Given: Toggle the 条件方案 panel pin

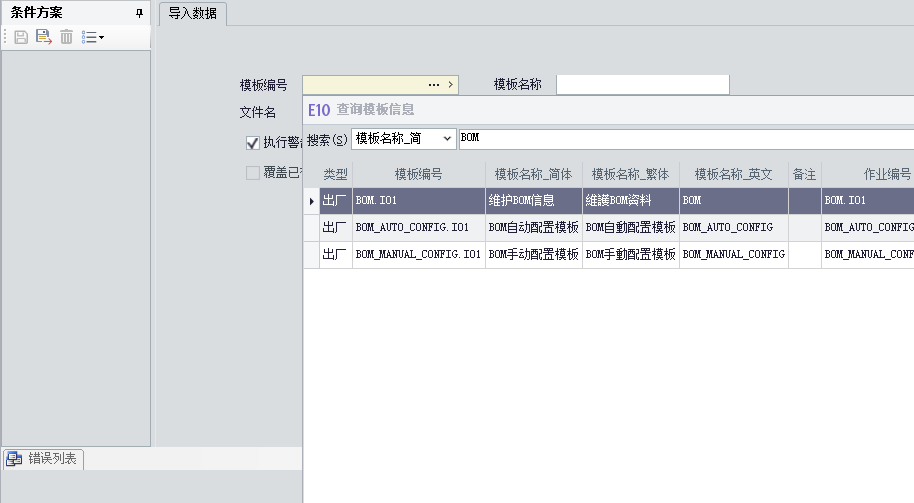Looking at the screenshot, I should (139, 13).
